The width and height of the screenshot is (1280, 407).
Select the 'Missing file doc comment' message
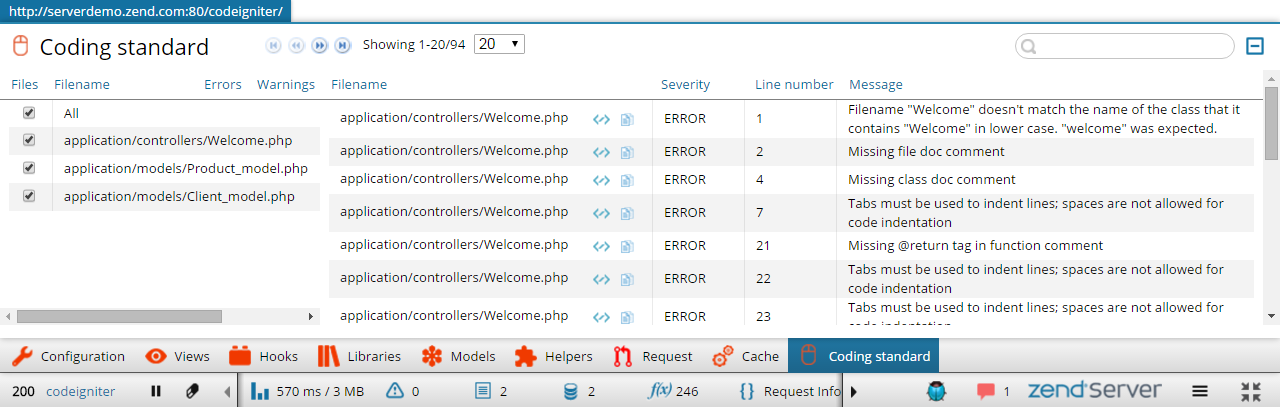click(926, 152)
